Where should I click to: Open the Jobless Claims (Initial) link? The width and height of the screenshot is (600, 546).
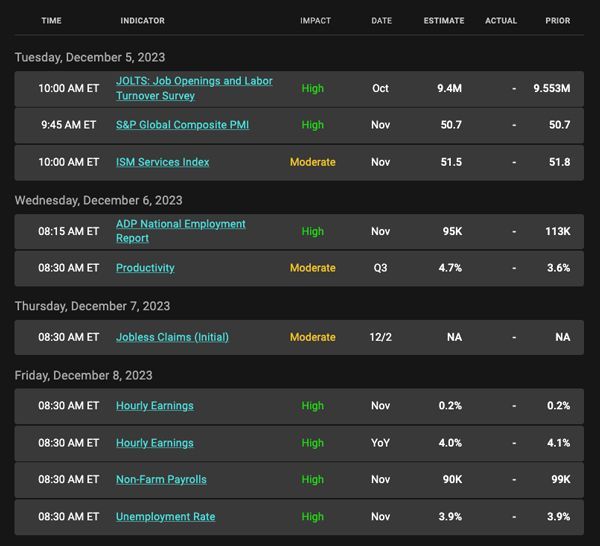tap(173, 337)
